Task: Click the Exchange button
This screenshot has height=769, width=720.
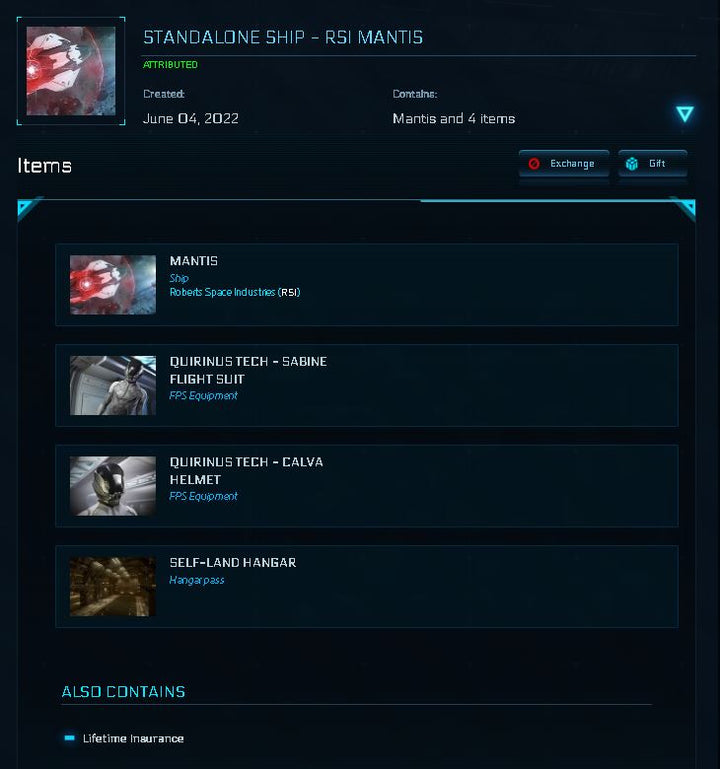Action: (564, 164)
